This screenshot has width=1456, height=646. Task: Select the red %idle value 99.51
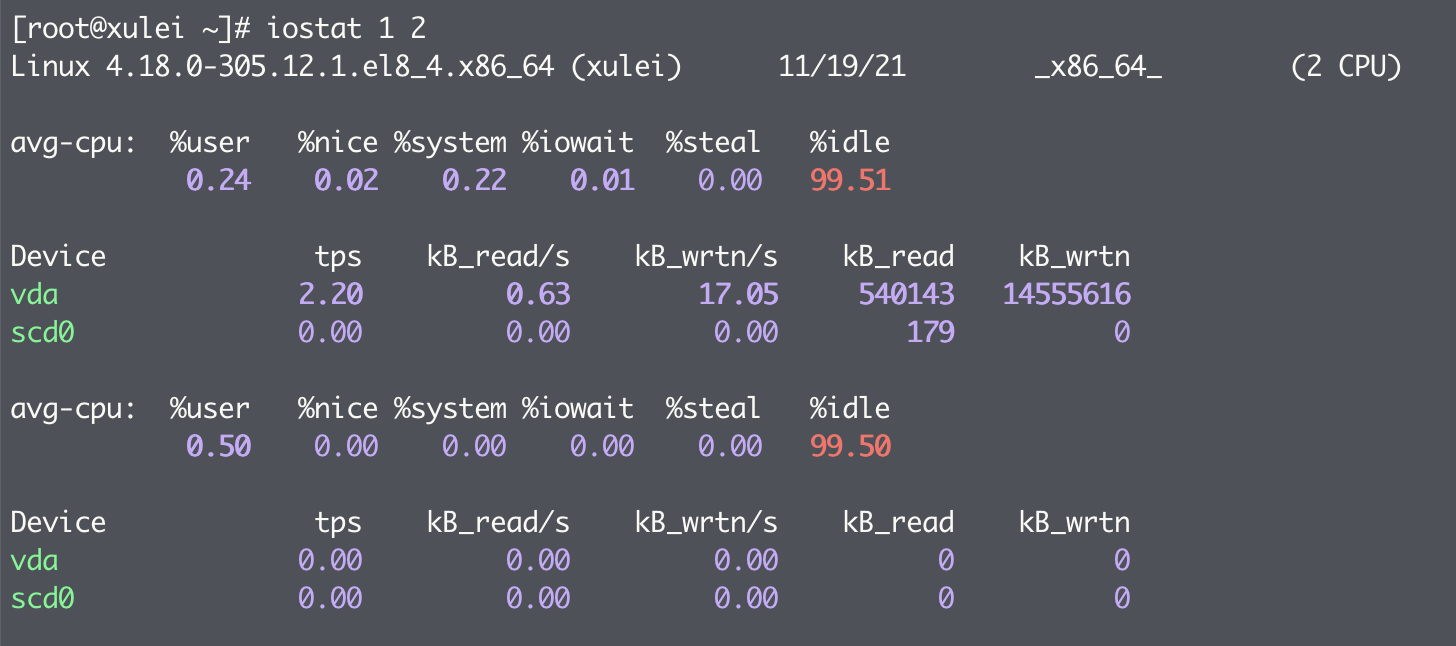[850, 181]
